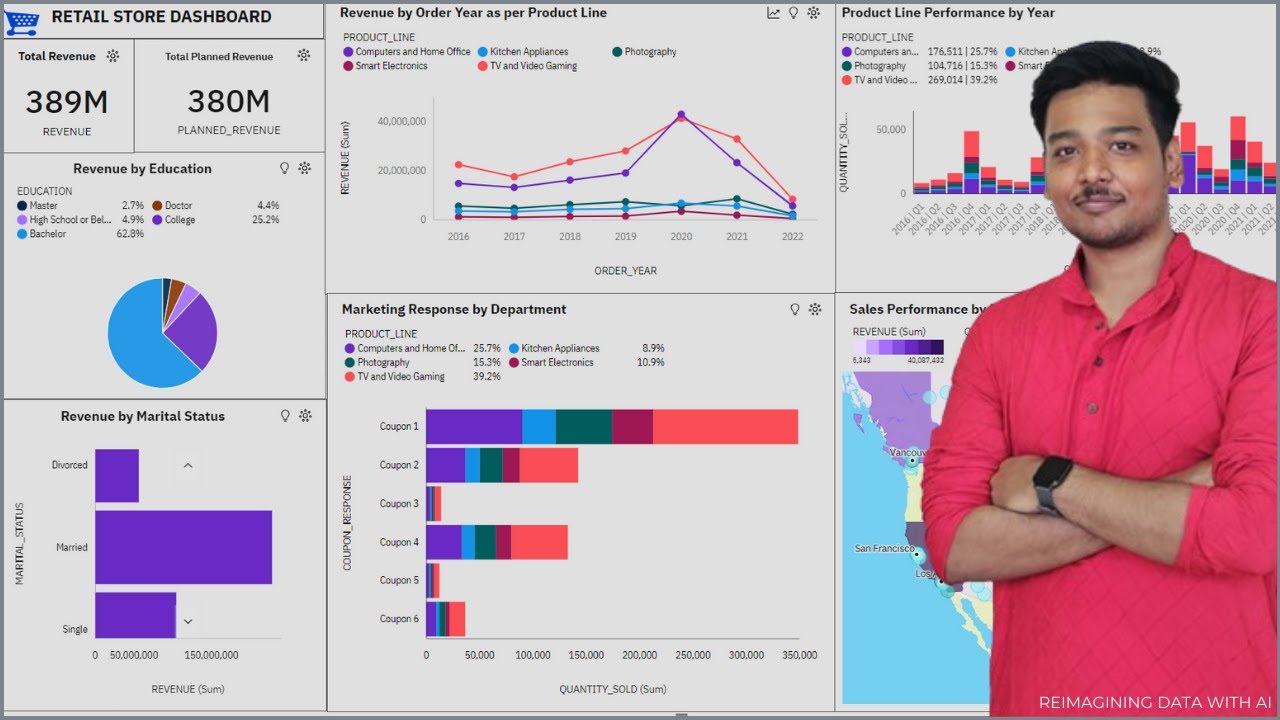Click the 2016 point on the red line
Image resolution: width=1280 pixels, height=720 pixels.
(458, 165)
